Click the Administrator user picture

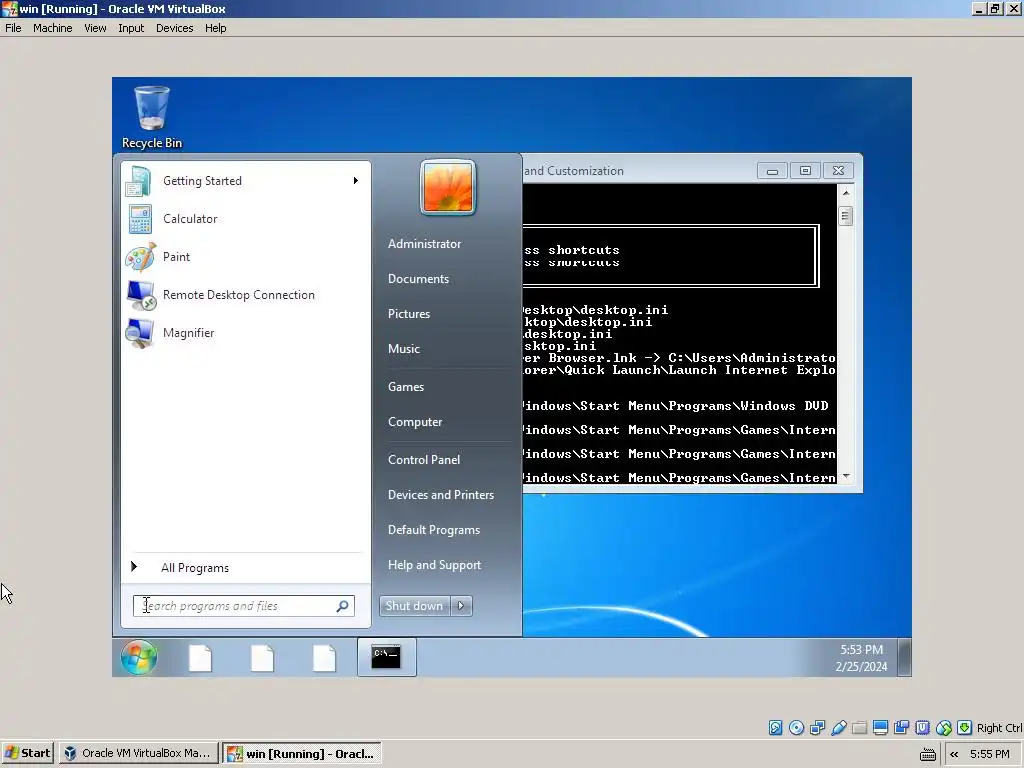(x=447, y=187)
